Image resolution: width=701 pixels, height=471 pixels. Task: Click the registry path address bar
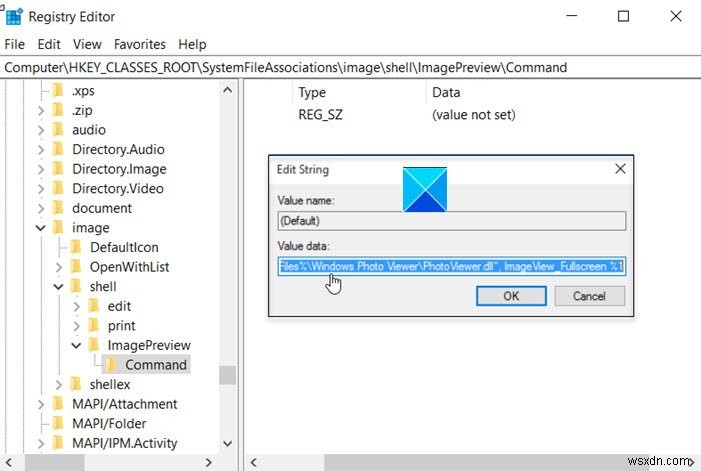tap(350, 67)
